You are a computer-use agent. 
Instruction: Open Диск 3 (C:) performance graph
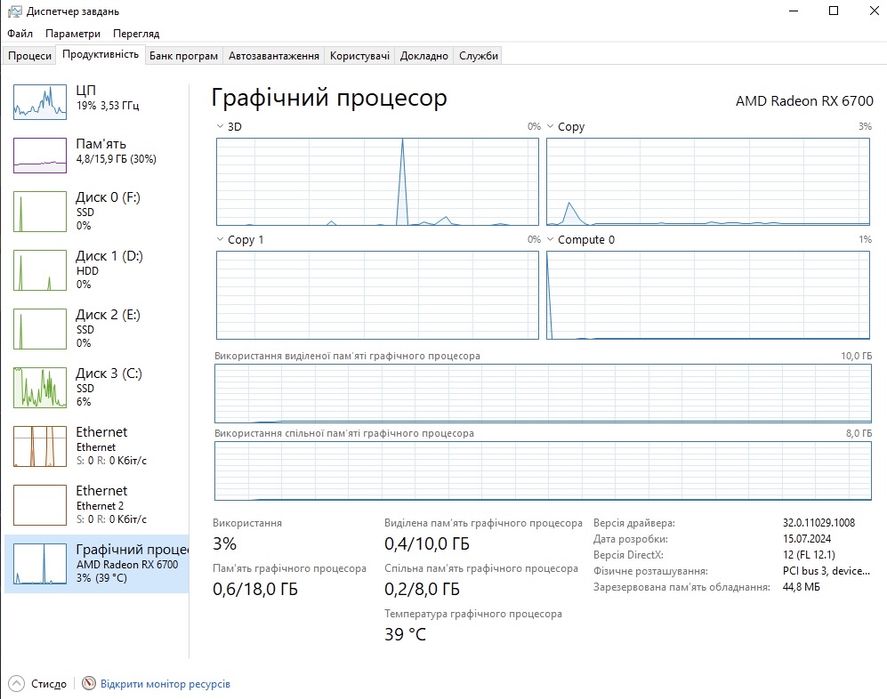click(40, 387)
